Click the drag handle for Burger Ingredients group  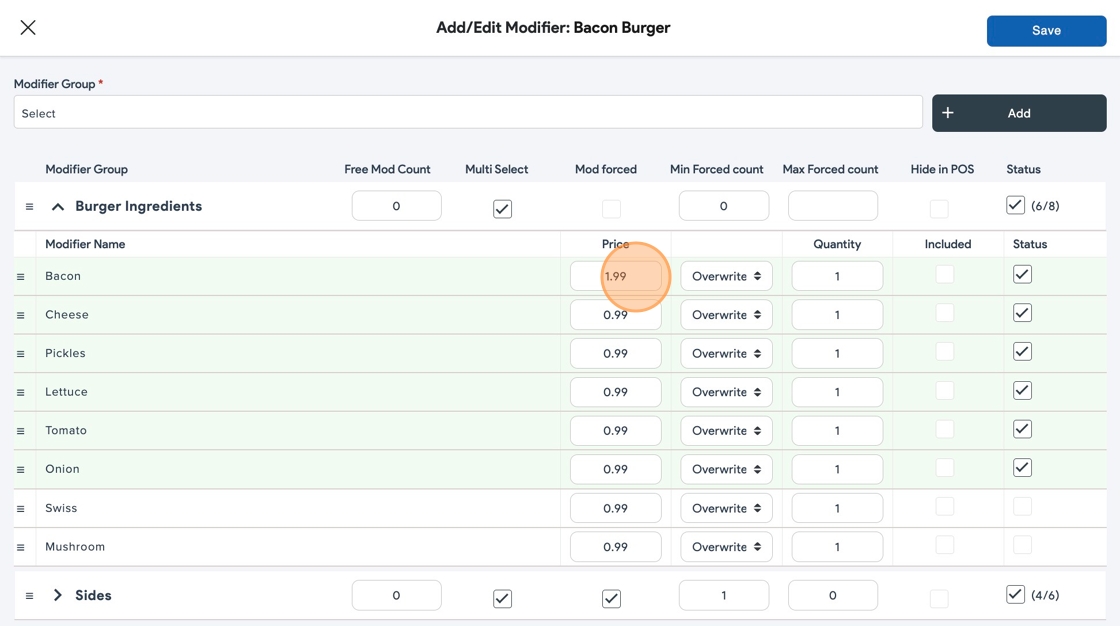point(29,207)
